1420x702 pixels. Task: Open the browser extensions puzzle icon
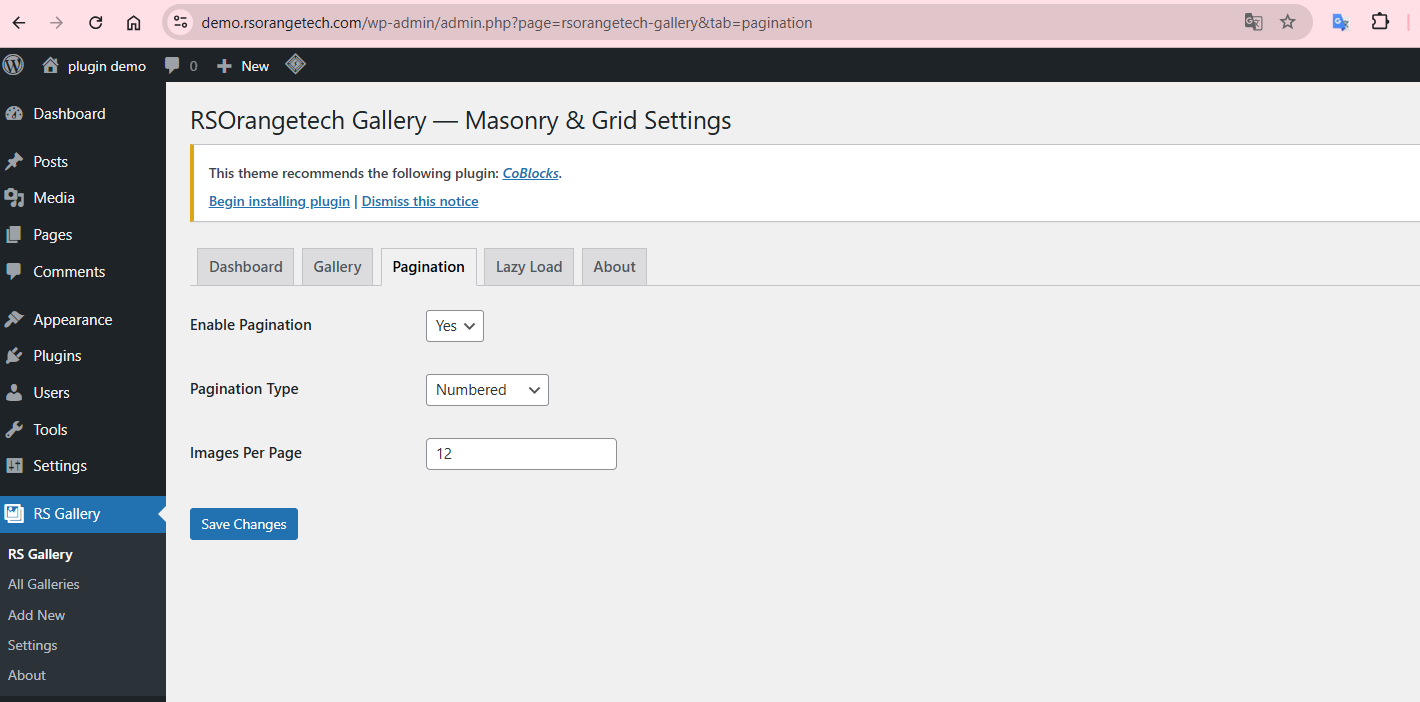[x=1380, y=22]
